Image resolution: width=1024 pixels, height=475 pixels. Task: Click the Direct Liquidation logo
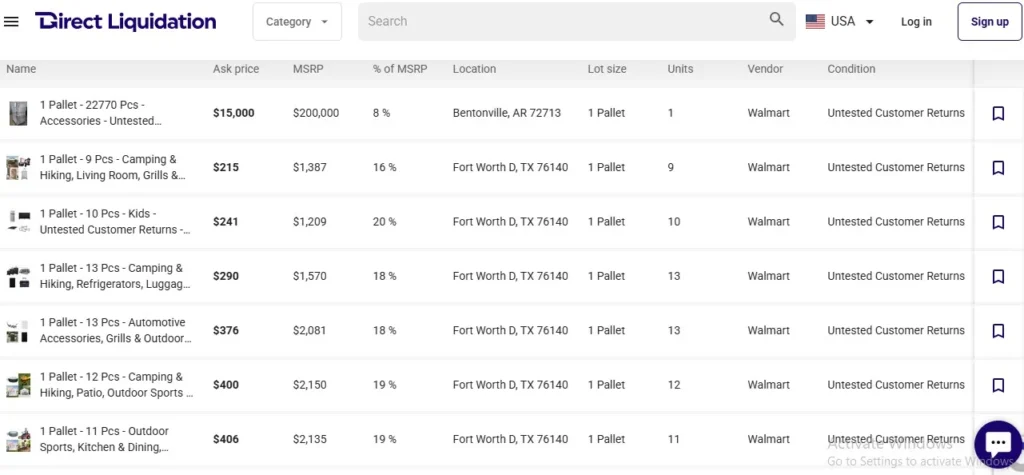tap(125, 22)
